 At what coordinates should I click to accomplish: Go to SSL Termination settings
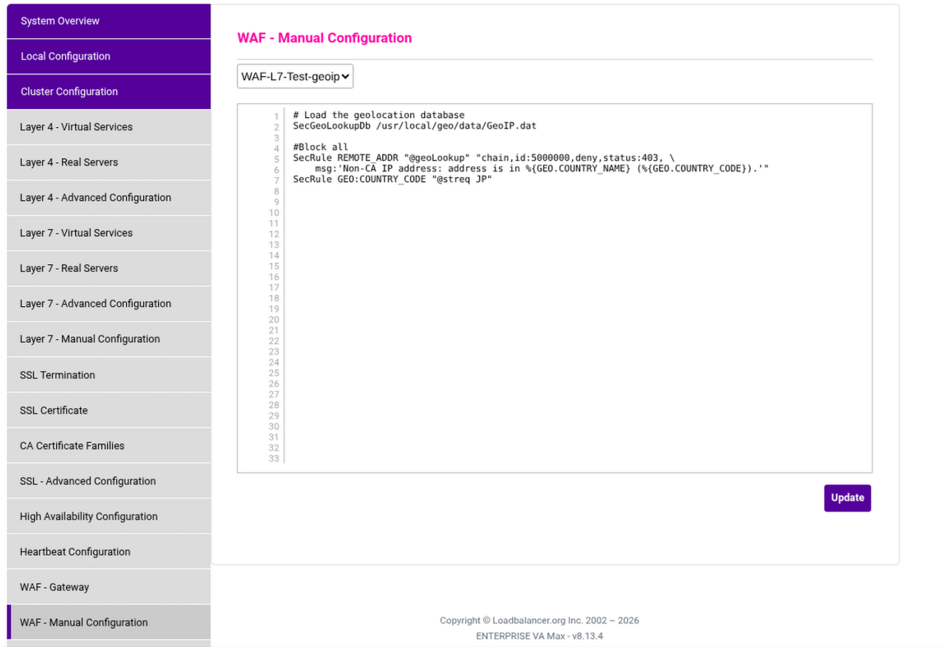click(x=108, y=375)
